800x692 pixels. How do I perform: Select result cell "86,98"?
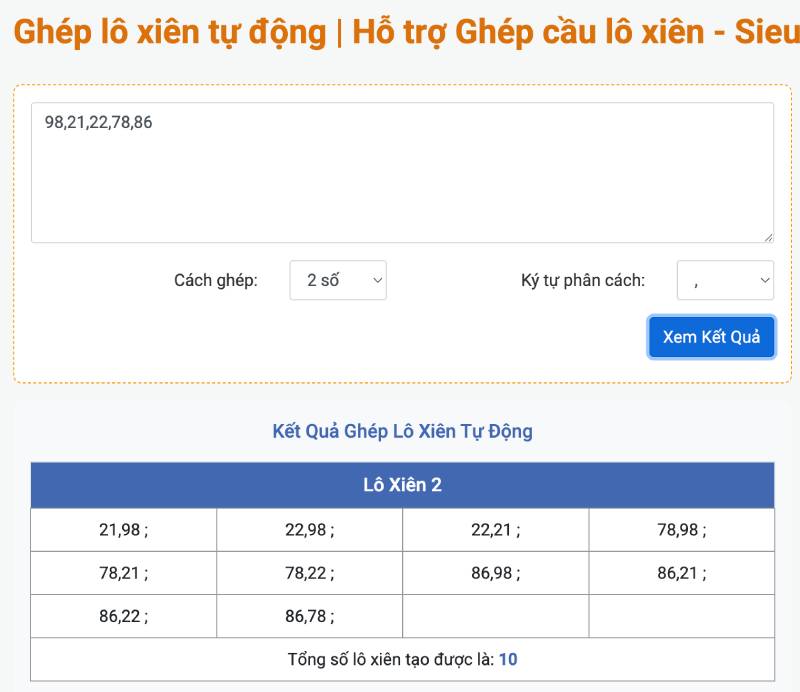point(495,572)
